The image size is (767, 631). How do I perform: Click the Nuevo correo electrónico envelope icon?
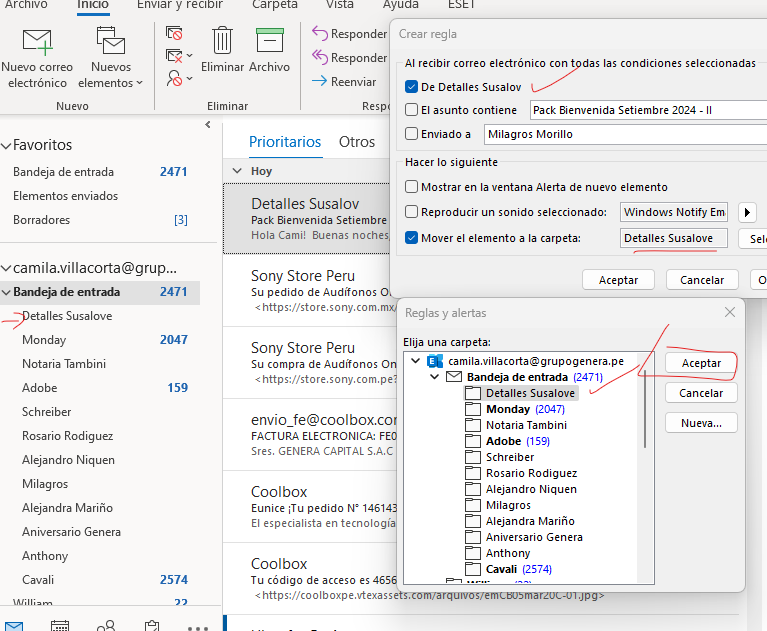[38, 42]
